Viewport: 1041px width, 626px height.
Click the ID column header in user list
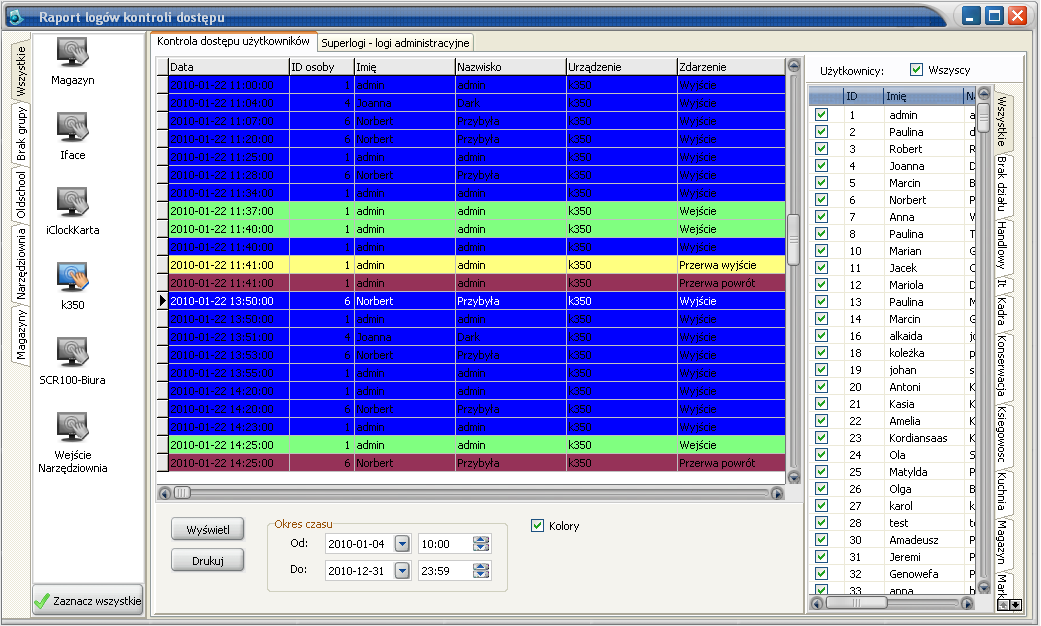[863, 96]
